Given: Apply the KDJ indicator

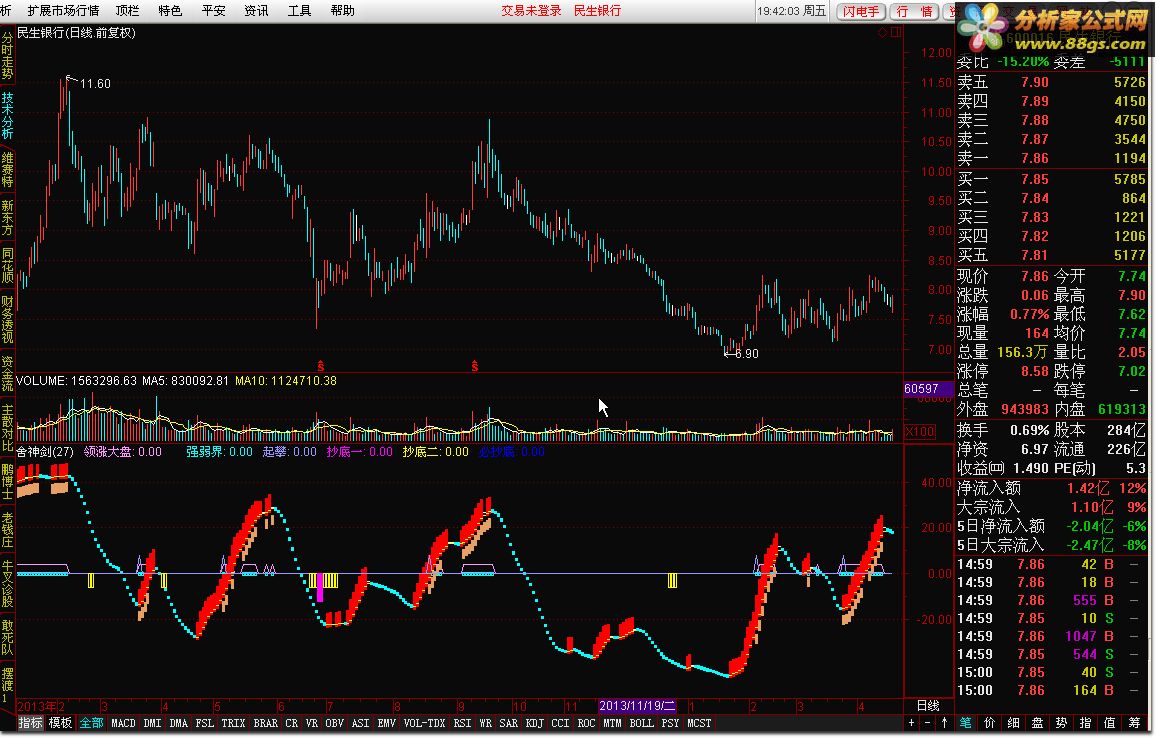Looking at the screenshot, I should point(534,723).
